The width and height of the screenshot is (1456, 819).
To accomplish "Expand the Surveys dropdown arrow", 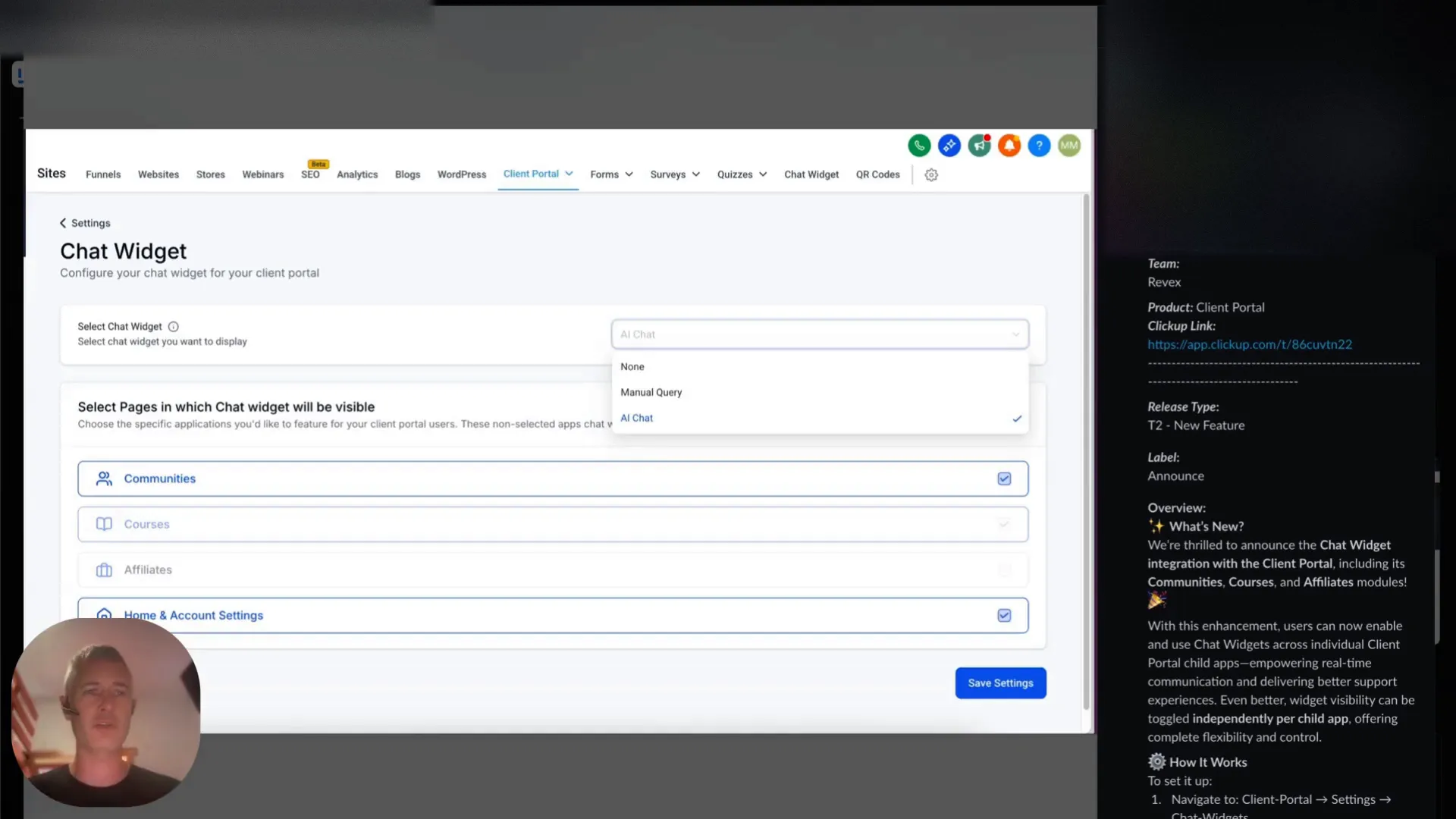I will click(695, 174).
